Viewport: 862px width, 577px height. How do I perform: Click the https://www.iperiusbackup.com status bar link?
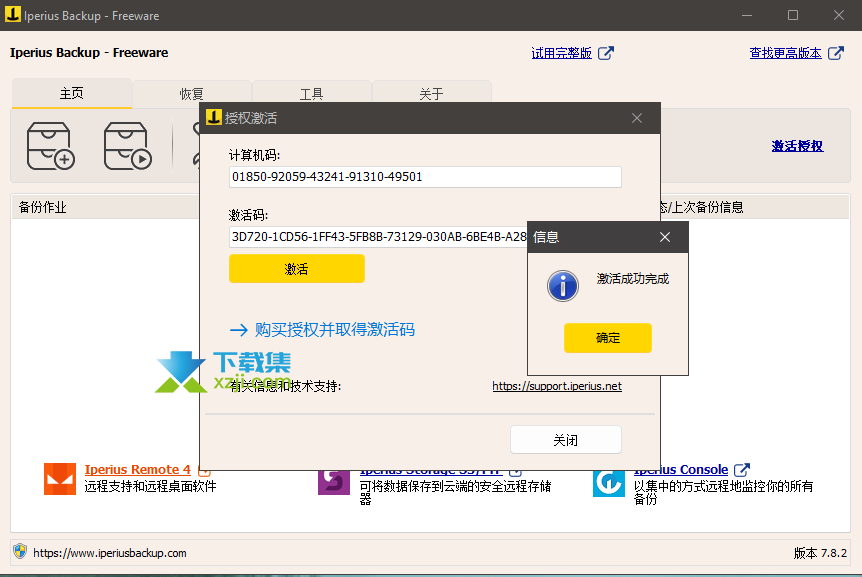click(x=110, y=553)
